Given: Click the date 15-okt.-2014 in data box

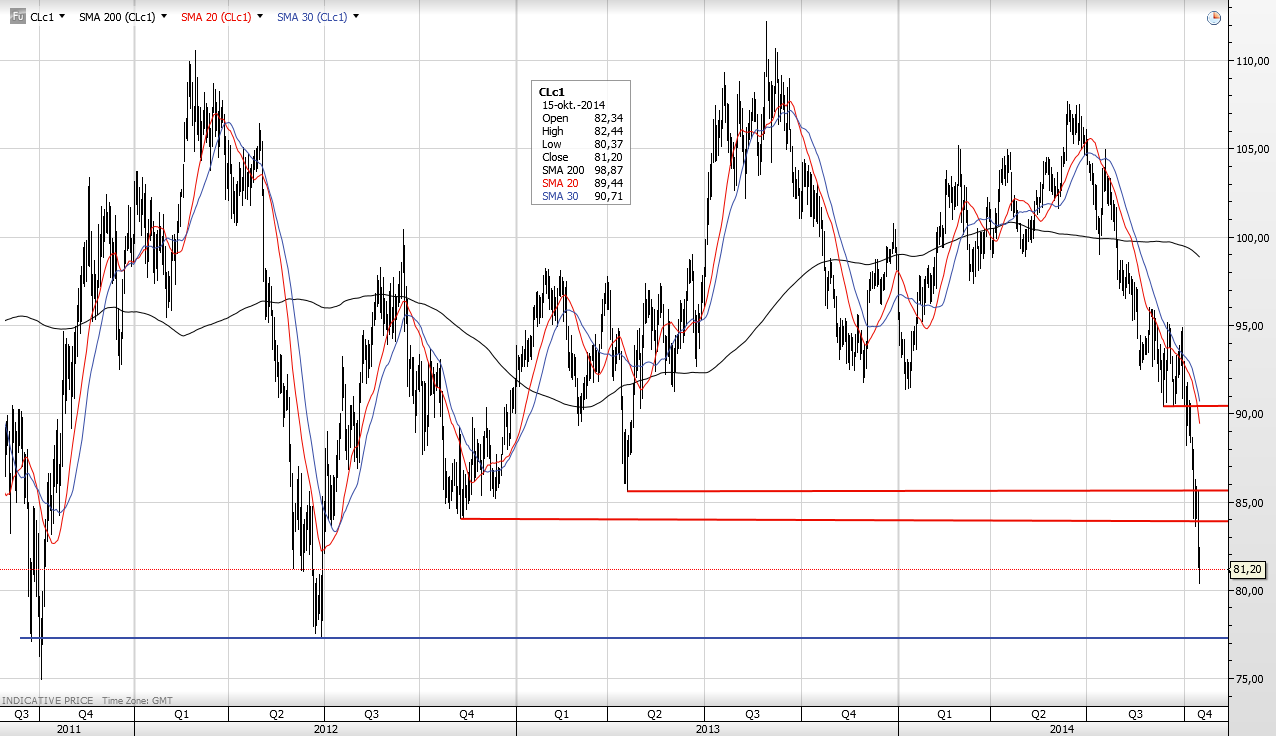Looking at the screenshot, I should (573, 105).
